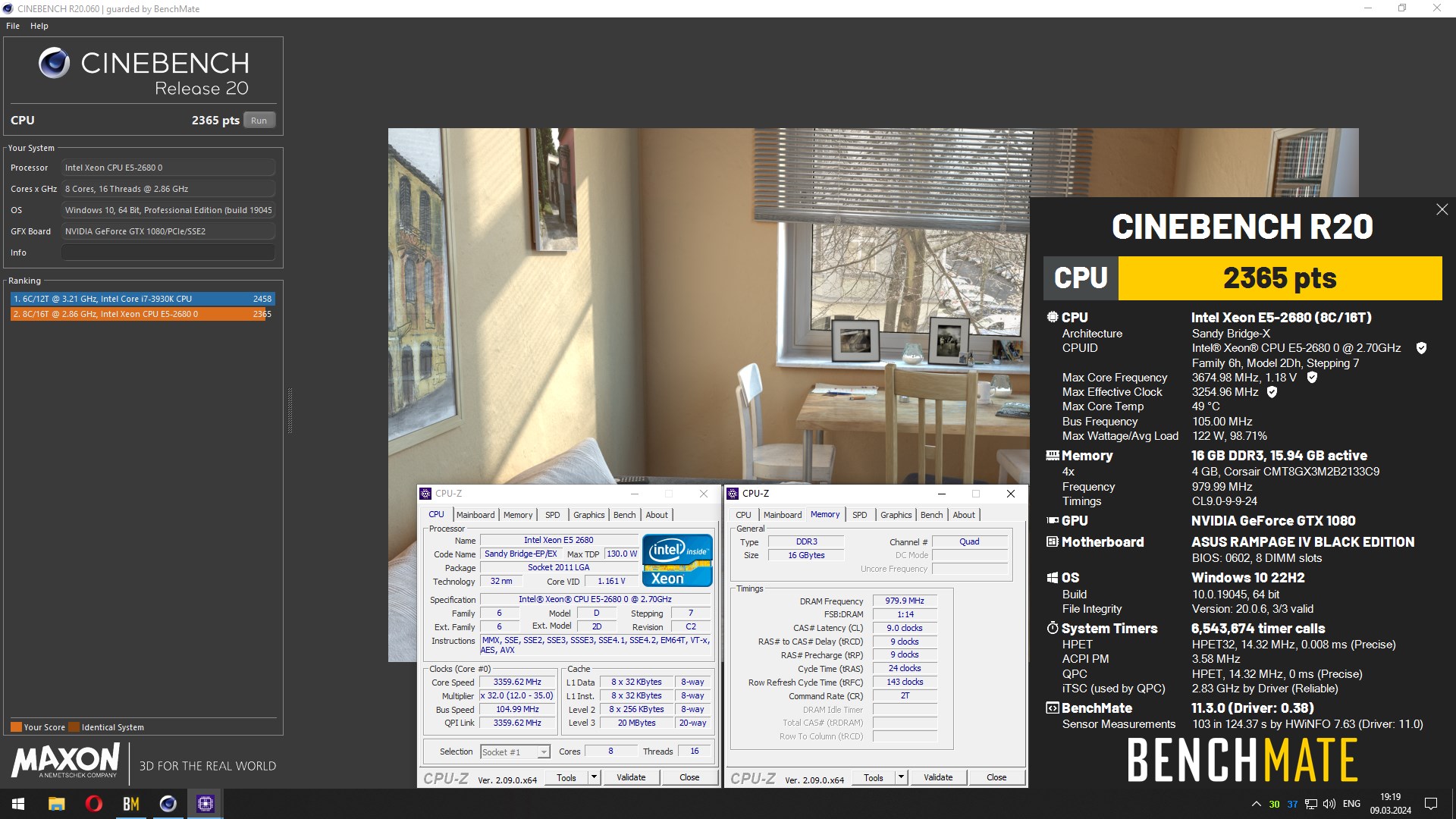Image resolution: width=1456 pixels, height=819 pixels.
Task: Click the Processor field Intel Xeon CPU E5-2680 0
Action: [x=168, y=168]
